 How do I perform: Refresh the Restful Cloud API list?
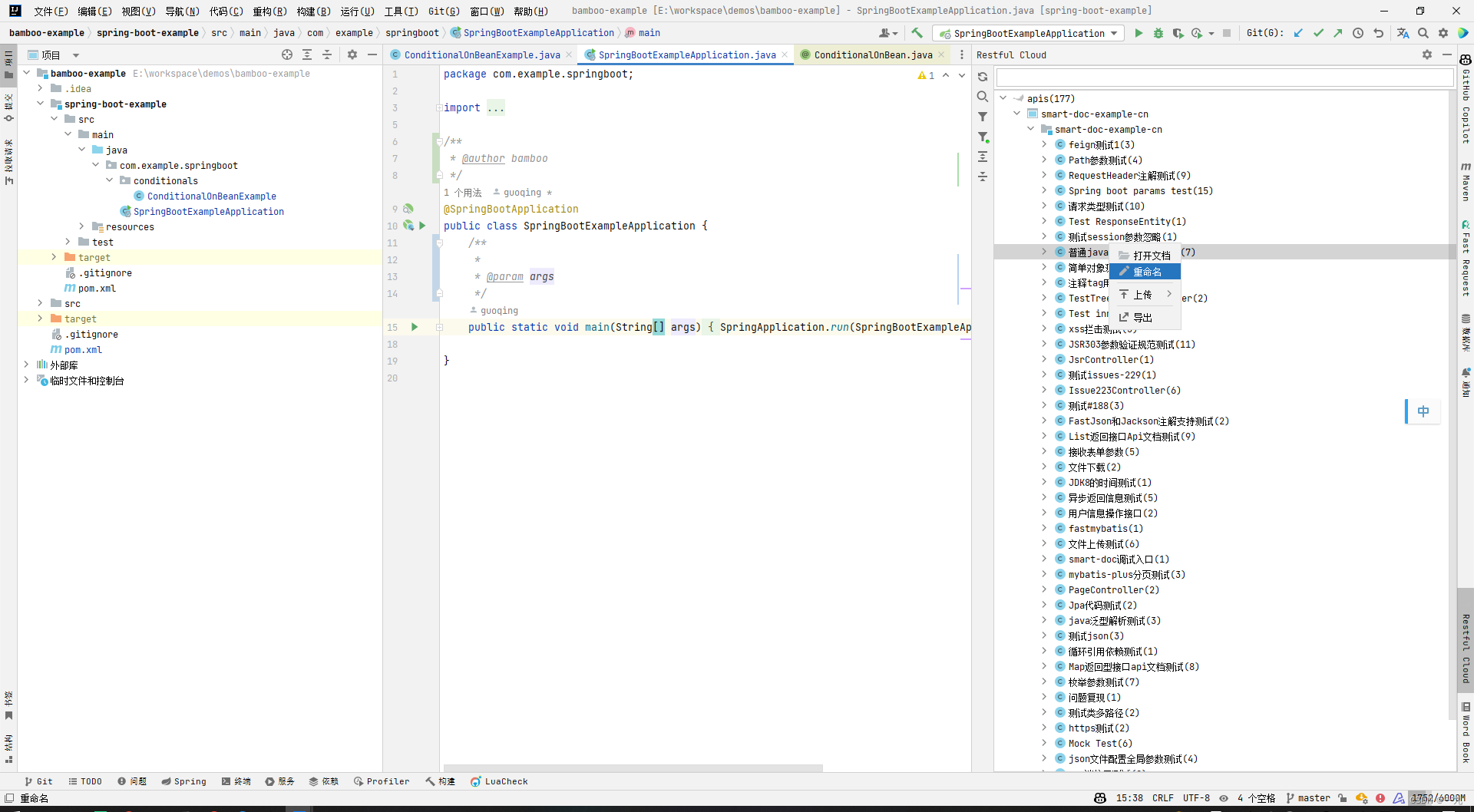pos(983,77)
